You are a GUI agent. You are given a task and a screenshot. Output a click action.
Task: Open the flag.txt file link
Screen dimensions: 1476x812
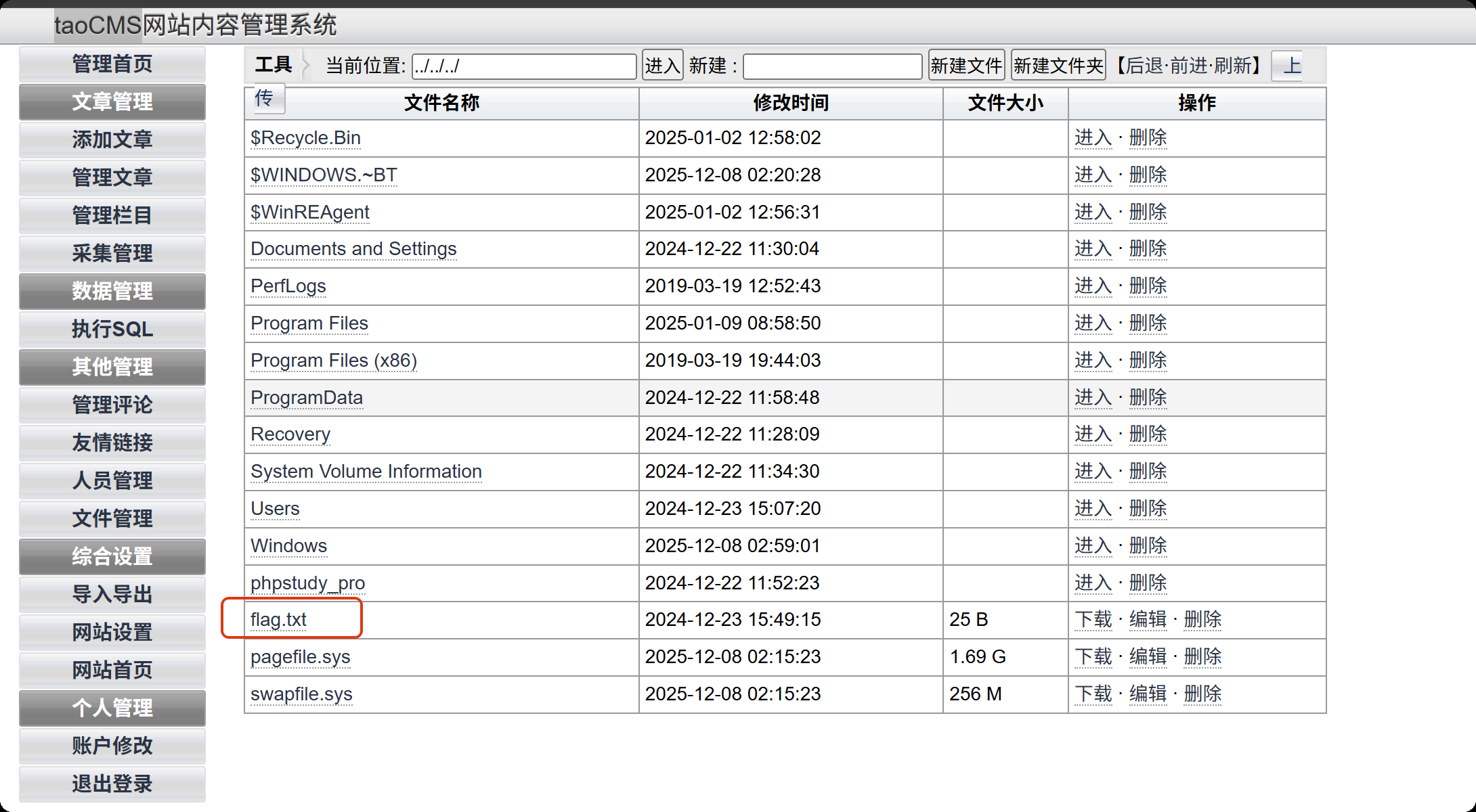(278, 619)
